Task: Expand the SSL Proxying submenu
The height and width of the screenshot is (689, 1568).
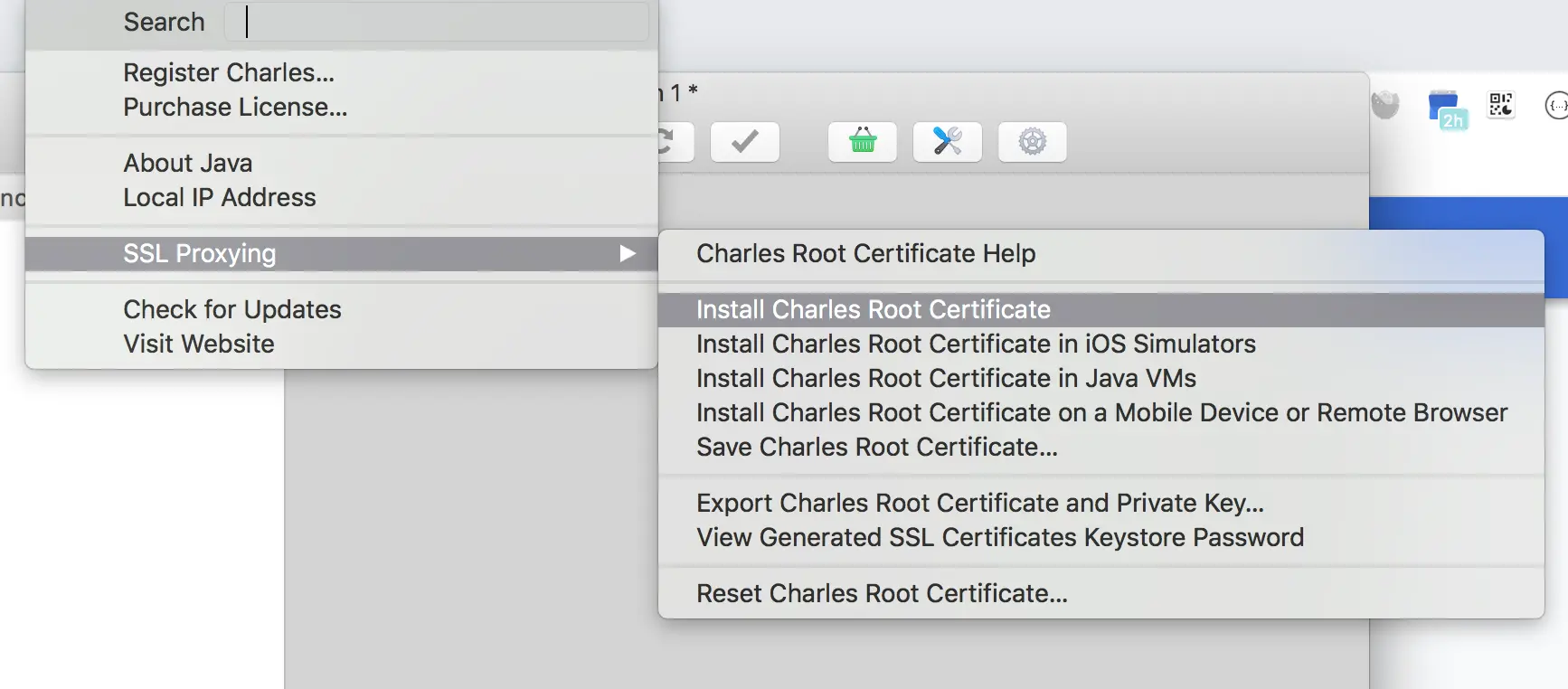Action: click(342, 253)
